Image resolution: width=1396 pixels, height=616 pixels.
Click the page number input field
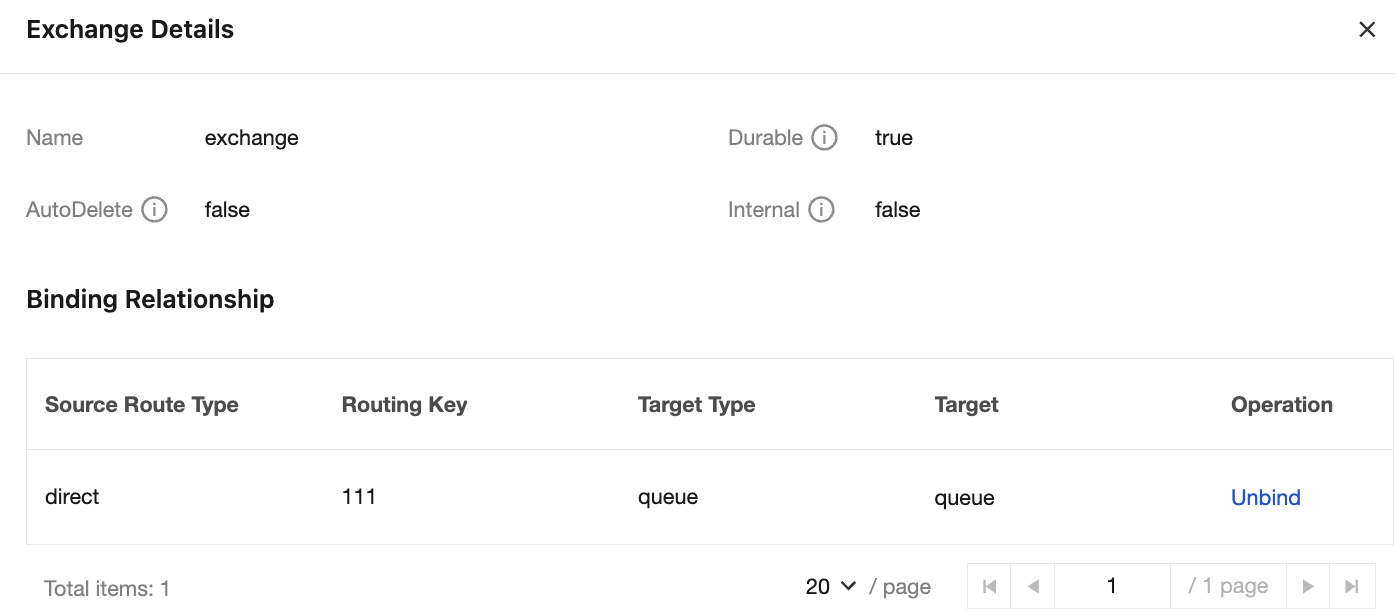click(1111, 587)
